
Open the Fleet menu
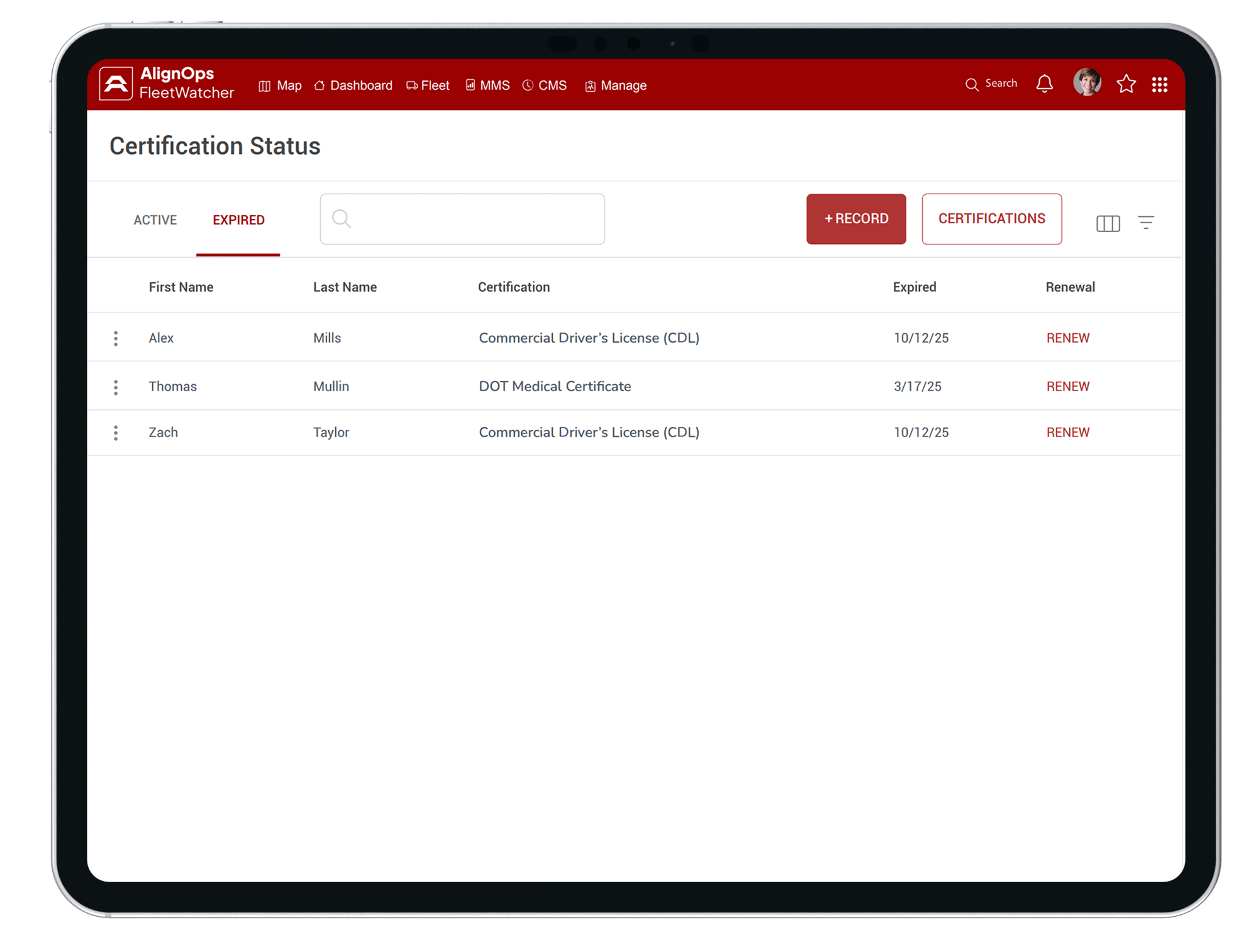tap(428, 86)
